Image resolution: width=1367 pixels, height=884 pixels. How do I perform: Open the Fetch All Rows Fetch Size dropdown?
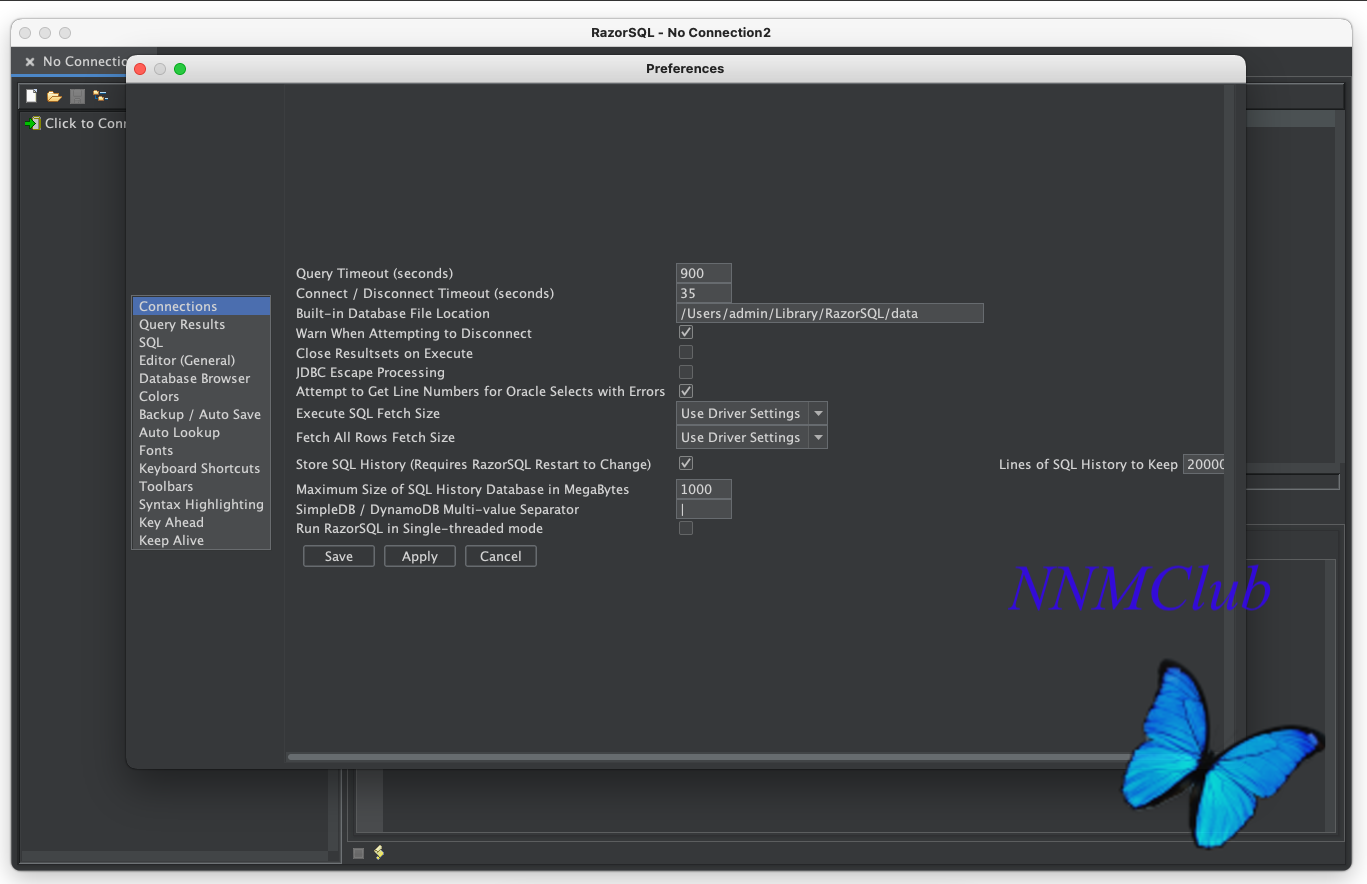click(752, 437)
